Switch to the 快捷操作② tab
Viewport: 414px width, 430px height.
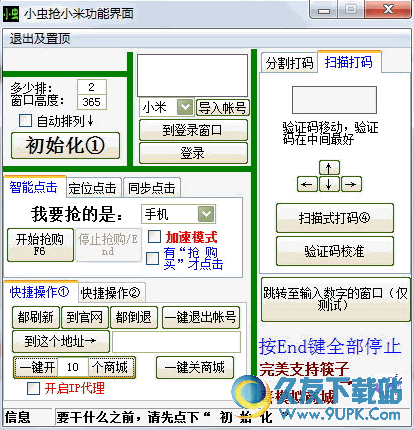coord(111,293)
